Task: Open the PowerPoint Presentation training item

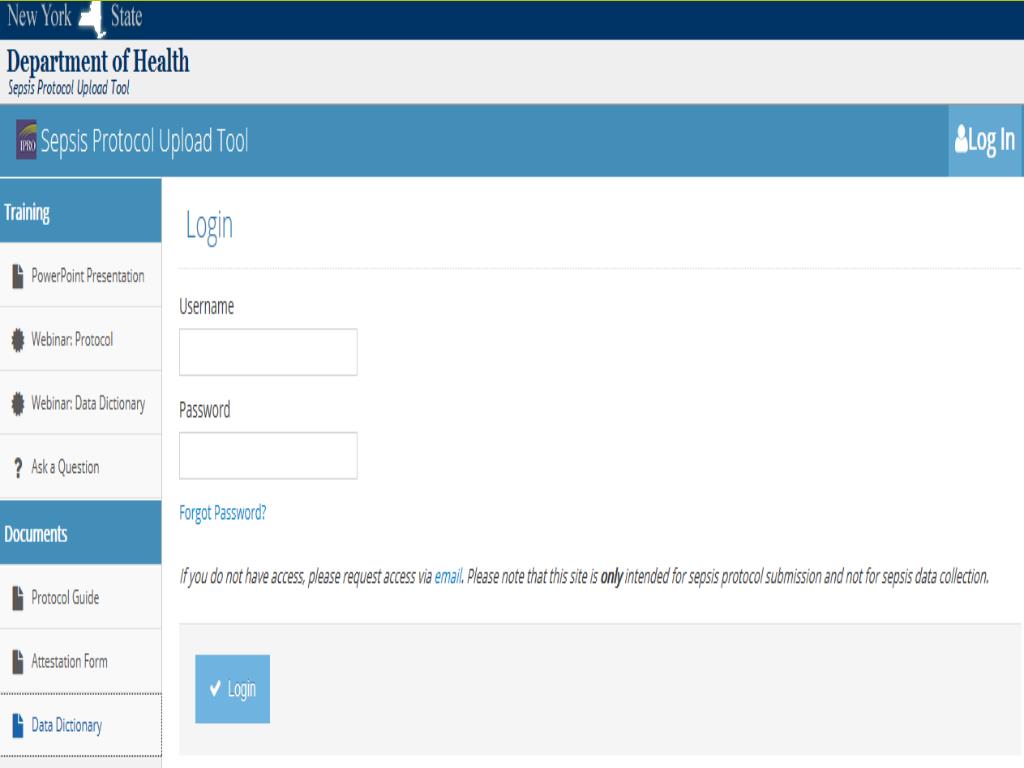Action: [x=80, y=276]
